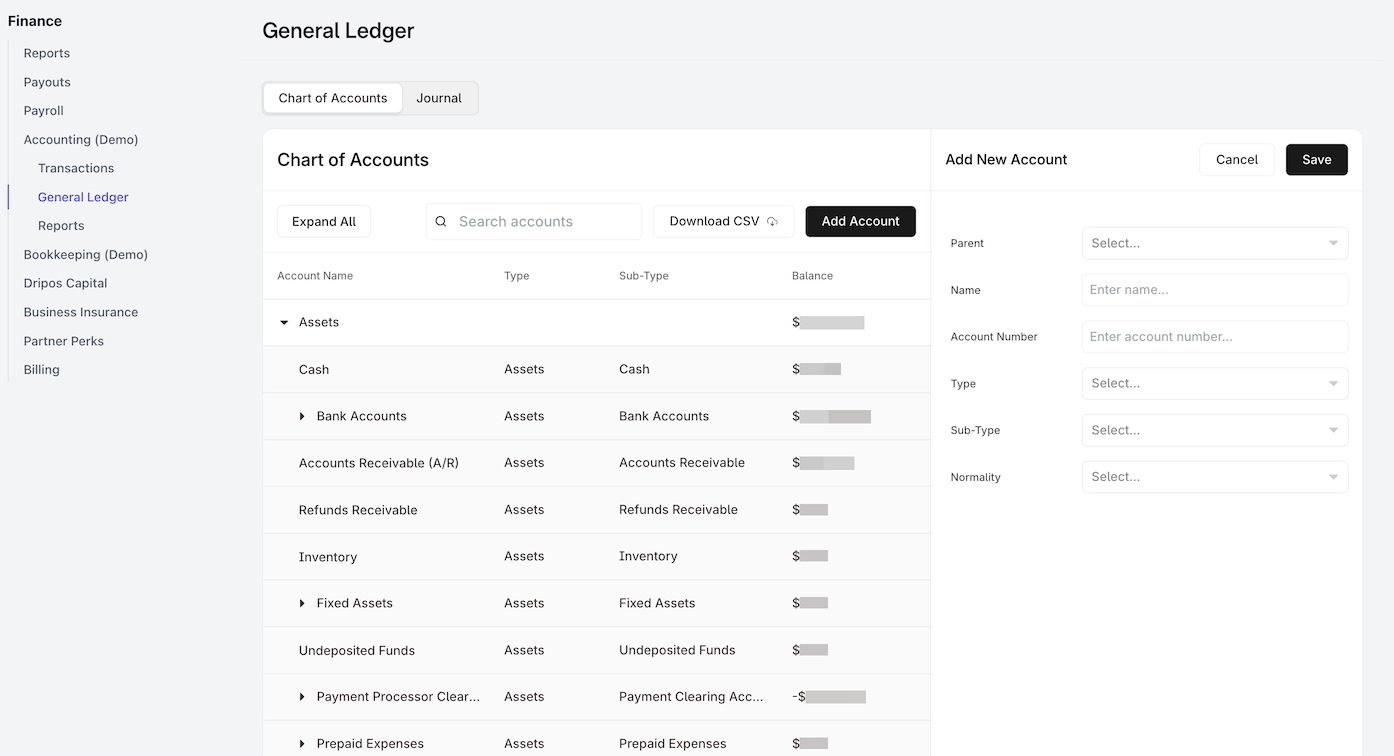Click the Refunds Receivable account name

pyautogui.click(x=358, y=510)
